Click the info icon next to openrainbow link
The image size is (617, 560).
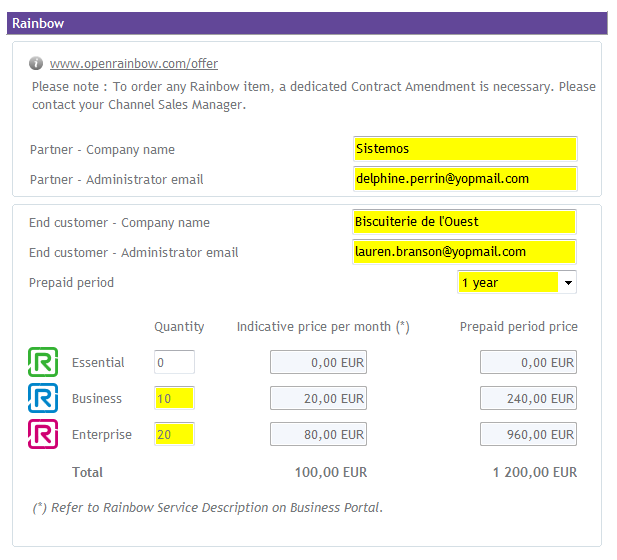click(x=36, y=63)
